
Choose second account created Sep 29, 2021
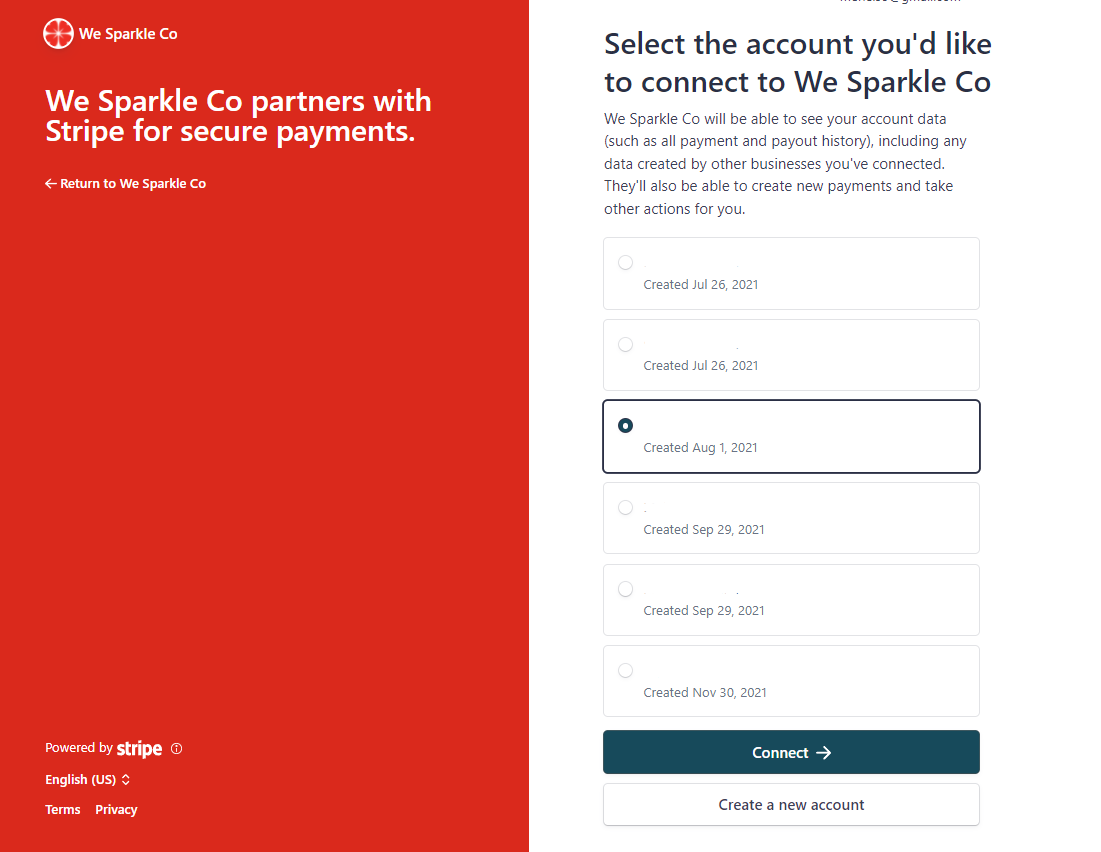[x=791, y=600]
